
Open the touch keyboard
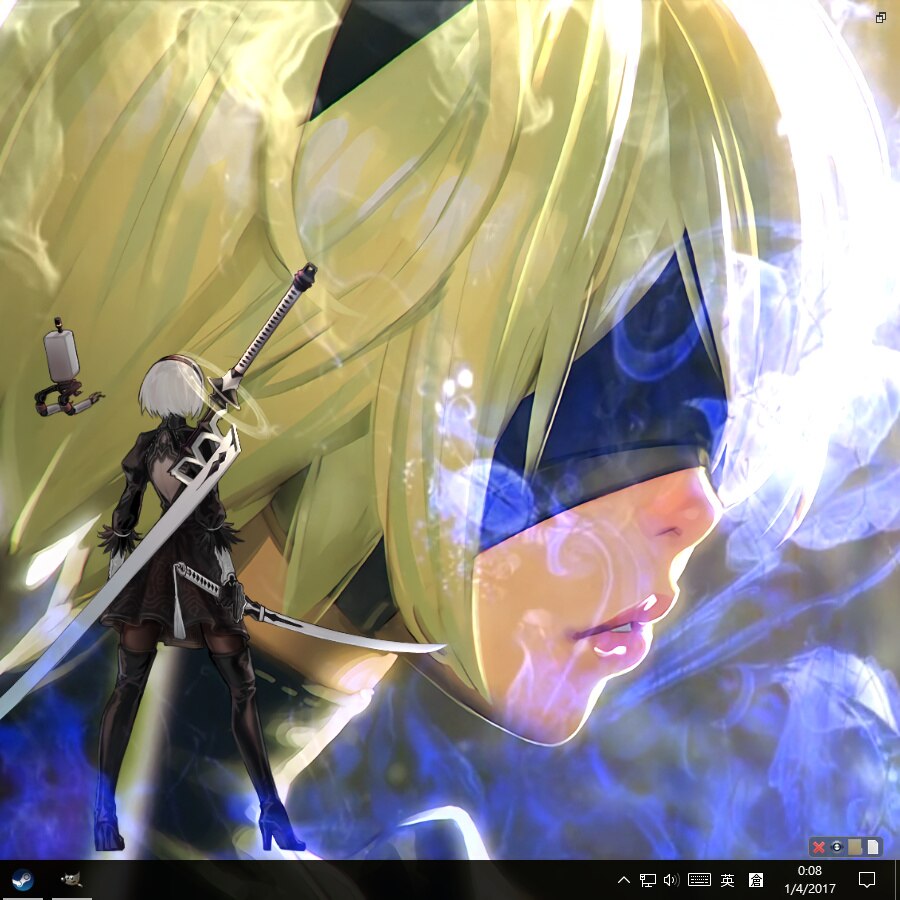(699, 880)
